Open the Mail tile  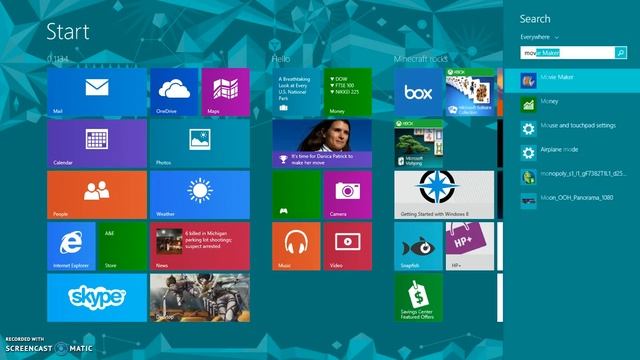coord(97,92)
